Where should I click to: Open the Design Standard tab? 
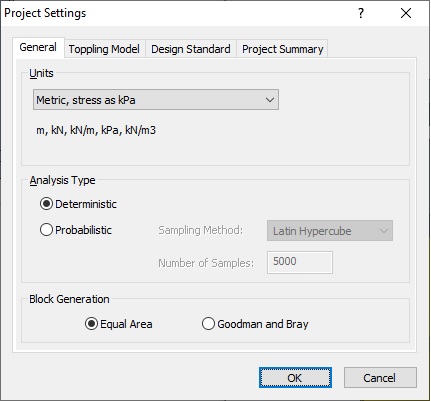(191, 49)
